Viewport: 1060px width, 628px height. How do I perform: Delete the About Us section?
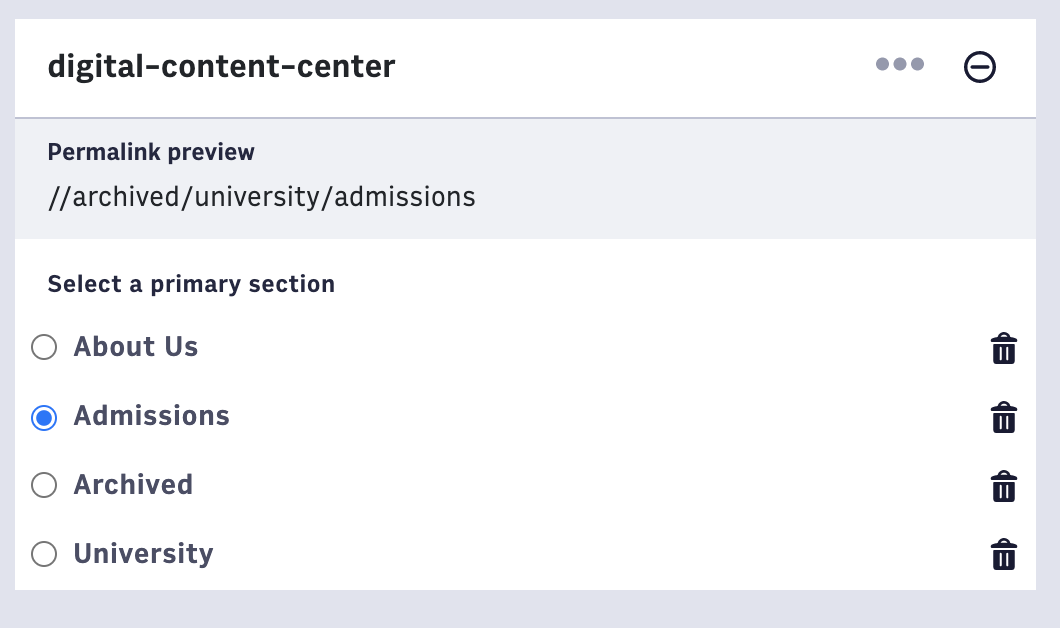click(x=1004, y=349)
